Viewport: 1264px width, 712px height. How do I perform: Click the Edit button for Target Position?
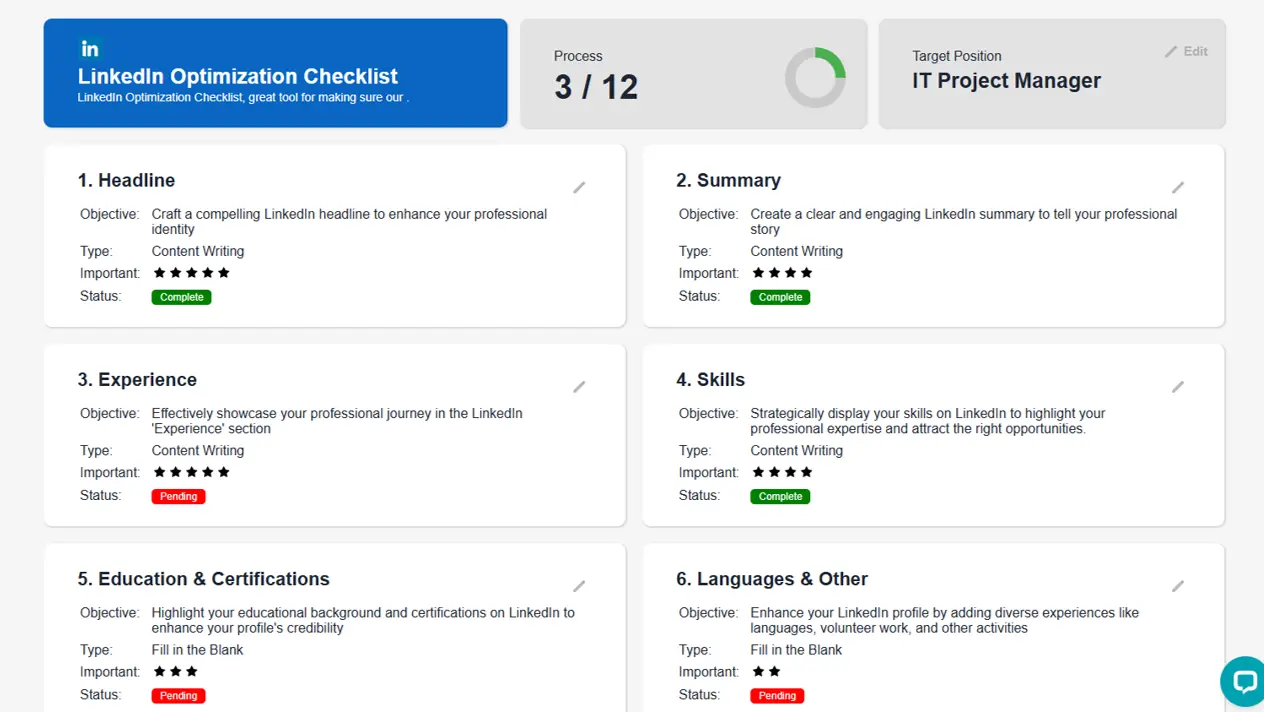coord(1186,51)
